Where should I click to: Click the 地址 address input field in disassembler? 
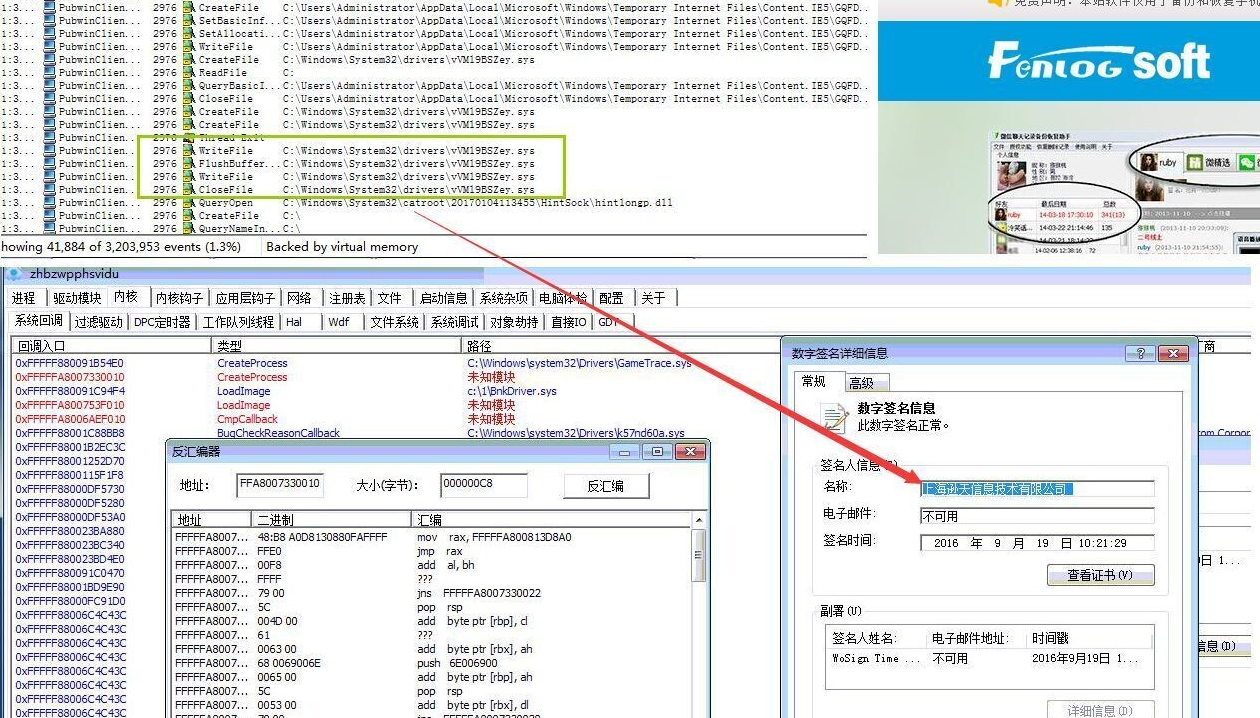[279, 485]
